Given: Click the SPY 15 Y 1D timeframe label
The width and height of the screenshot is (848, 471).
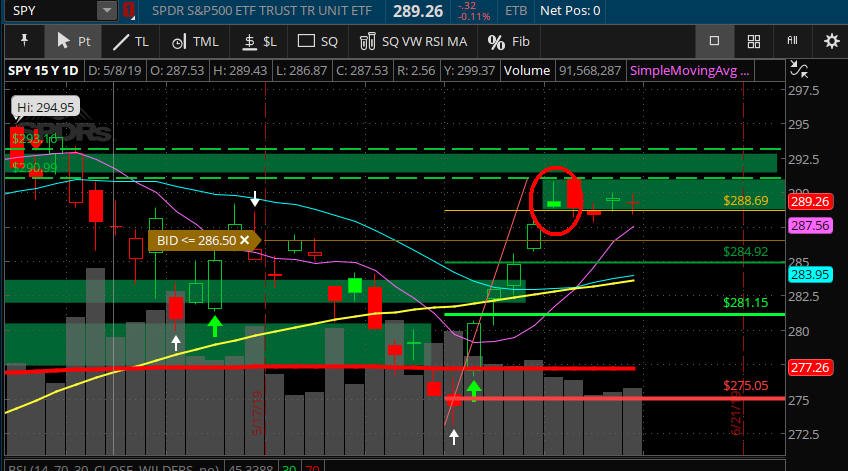Looking at the screenshot, I should [x=43, y=71].
